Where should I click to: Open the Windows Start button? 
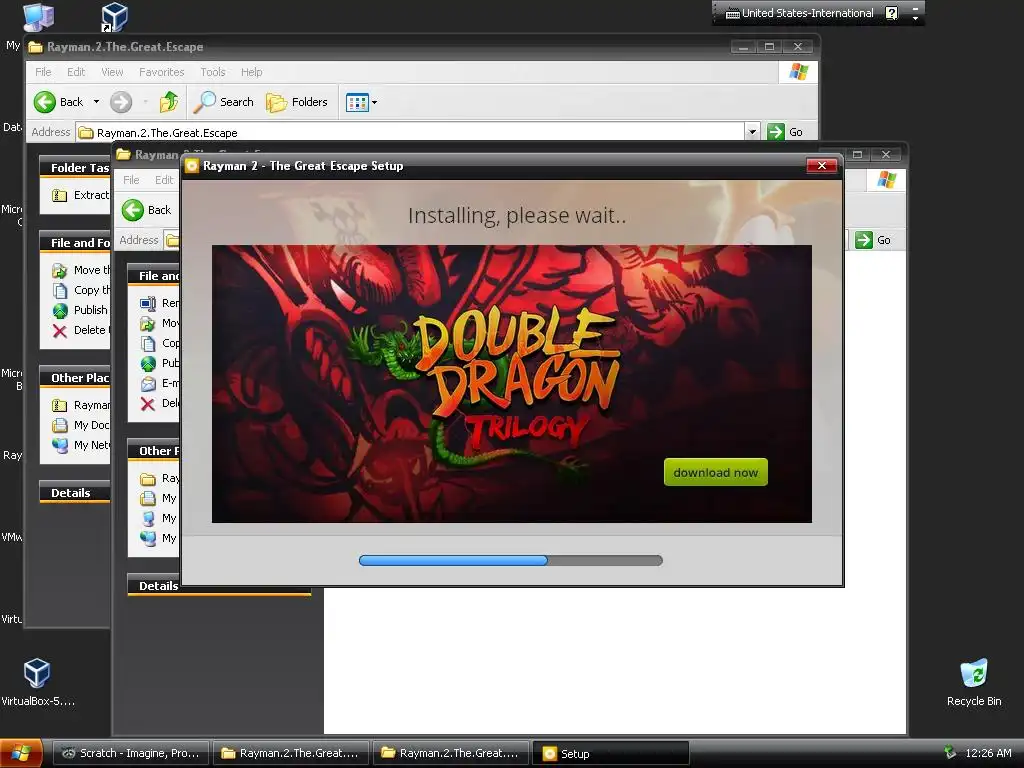(x=21, y=753)
